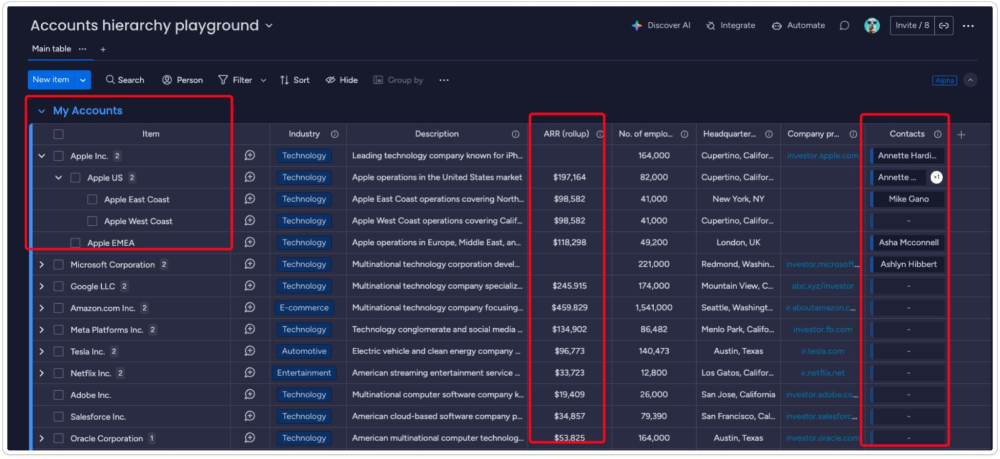Screen dimensions: 1000x459
Task: Click the Invite / 8 button
Action: pos(911,26)
